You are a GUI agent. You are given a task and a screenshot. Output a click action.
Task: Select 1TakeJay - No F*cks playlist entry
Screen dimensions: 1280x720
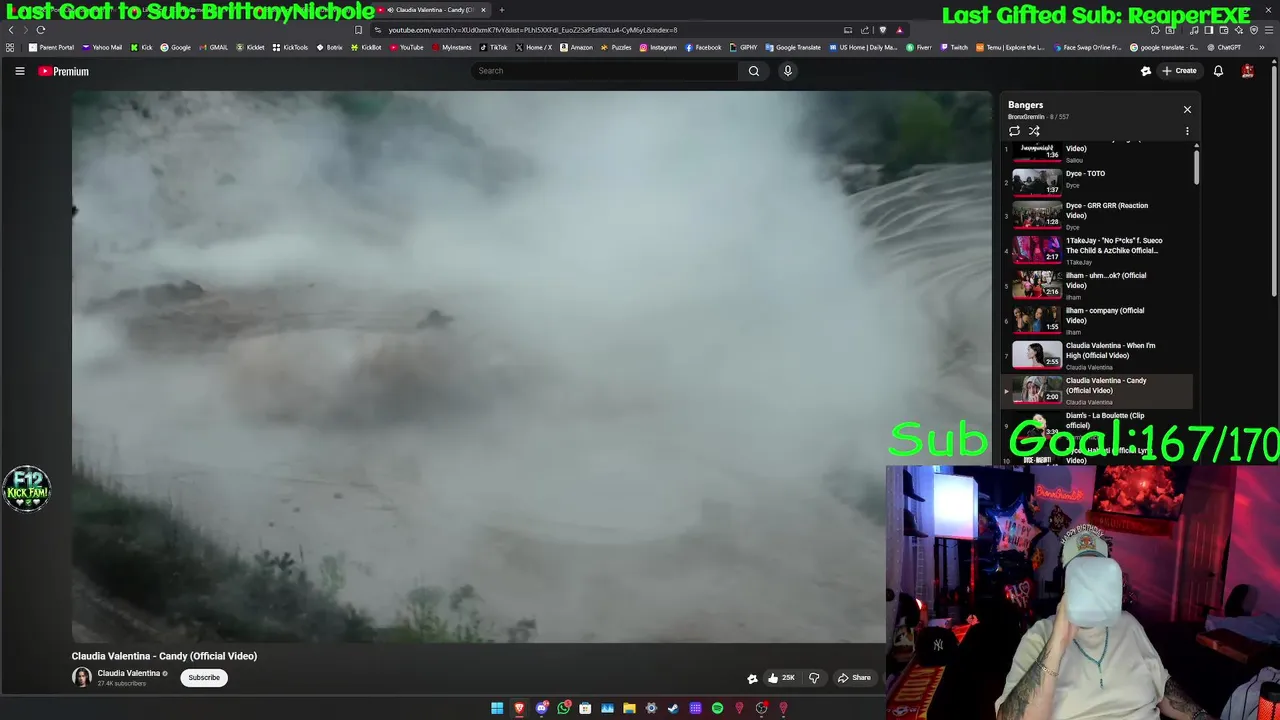tap(1097, 250)
